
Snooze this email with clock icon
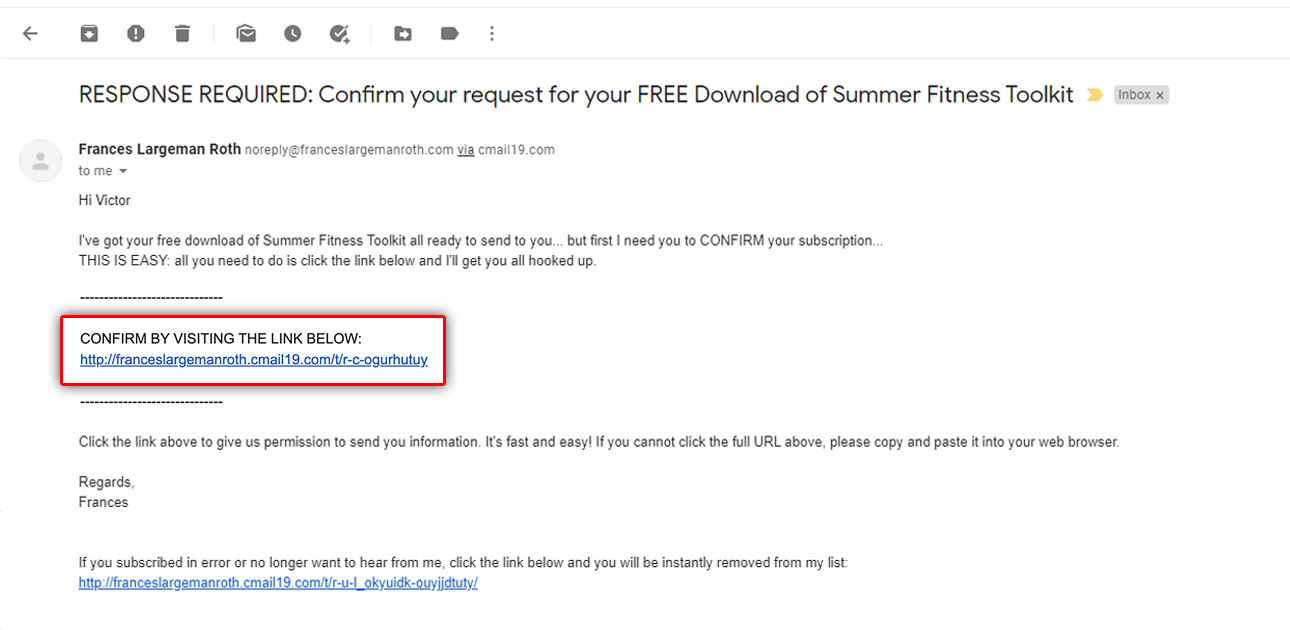292,34
